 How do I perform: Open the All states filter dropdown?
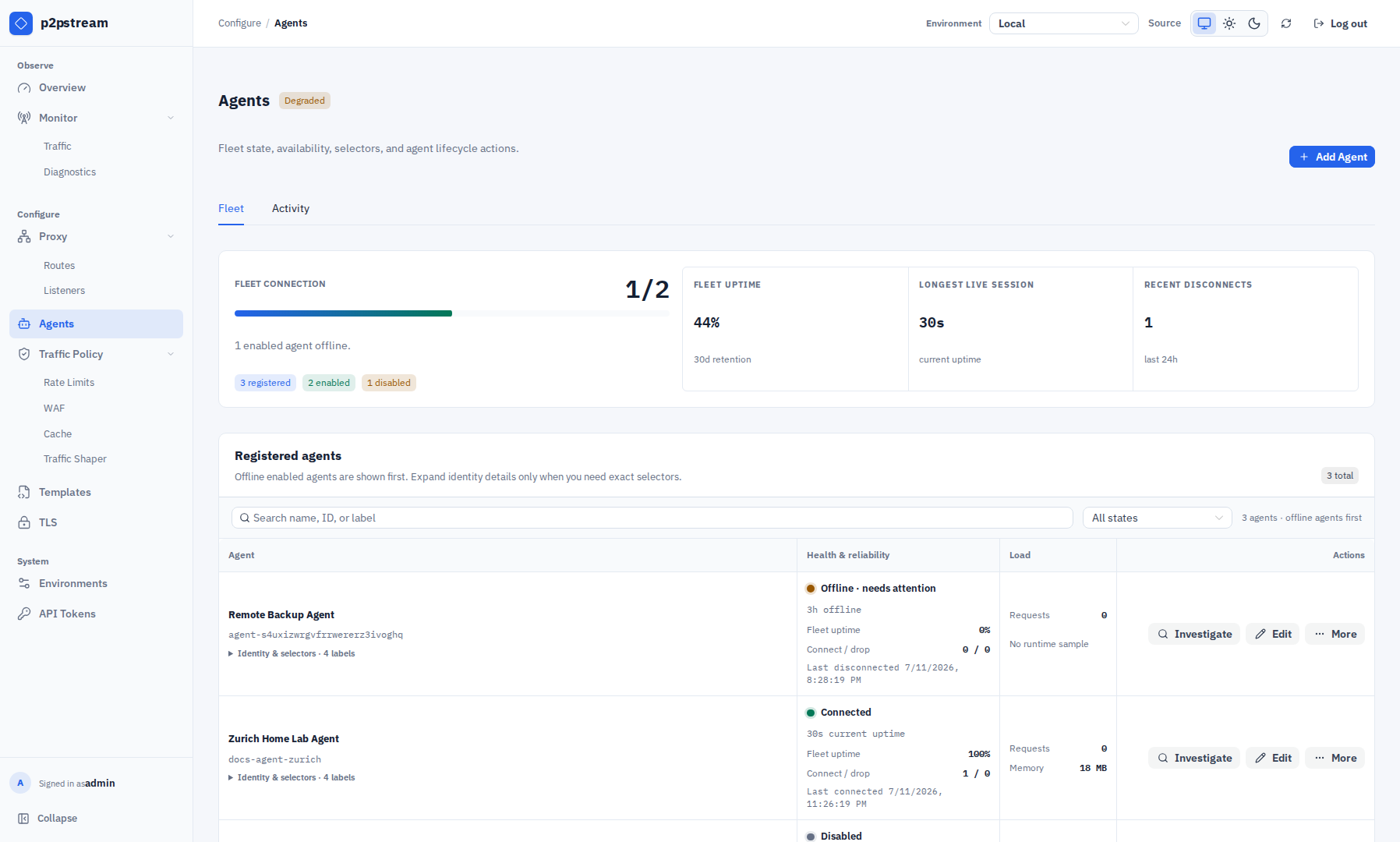[1158, 518]
